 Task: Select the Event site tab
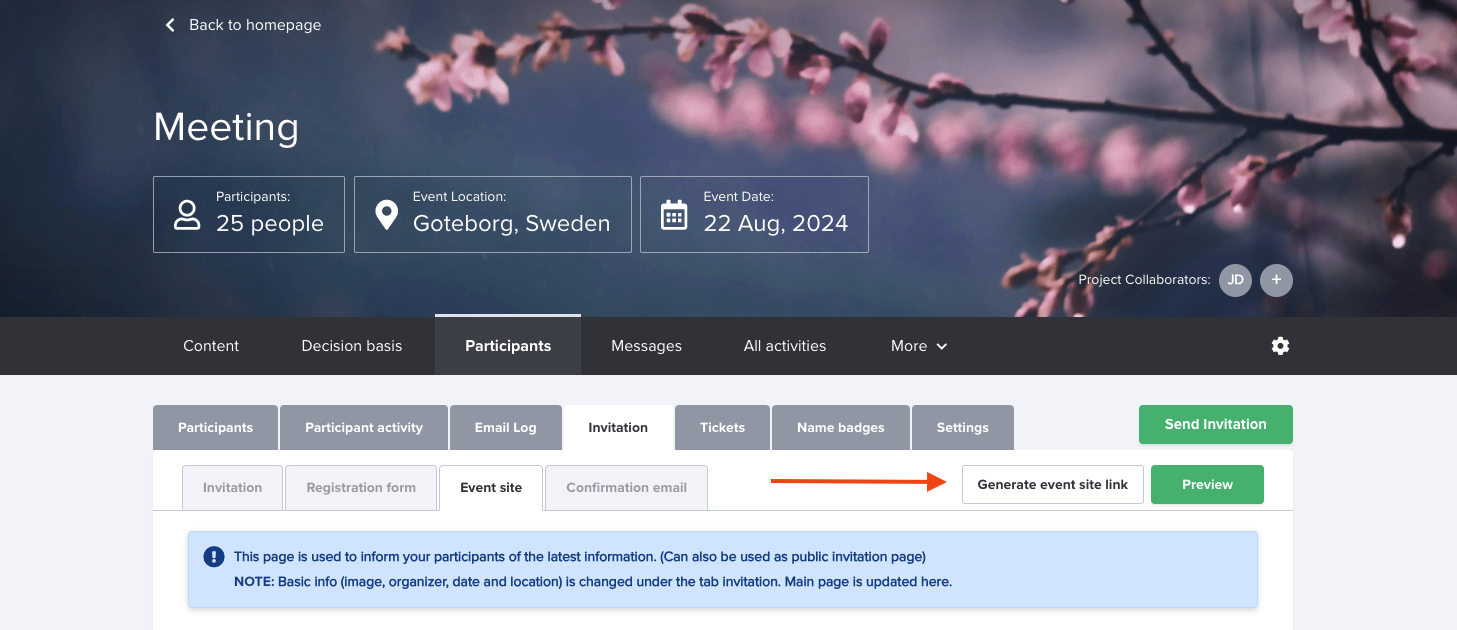[x=491, y=488]
